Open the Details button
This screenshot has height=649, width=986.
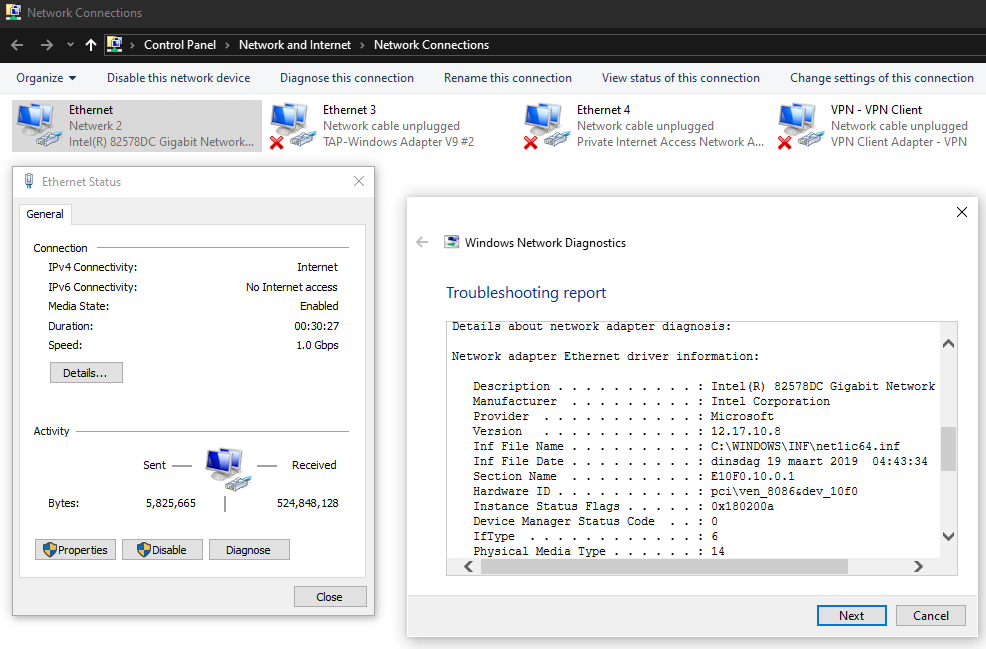(x=86, y=373)
